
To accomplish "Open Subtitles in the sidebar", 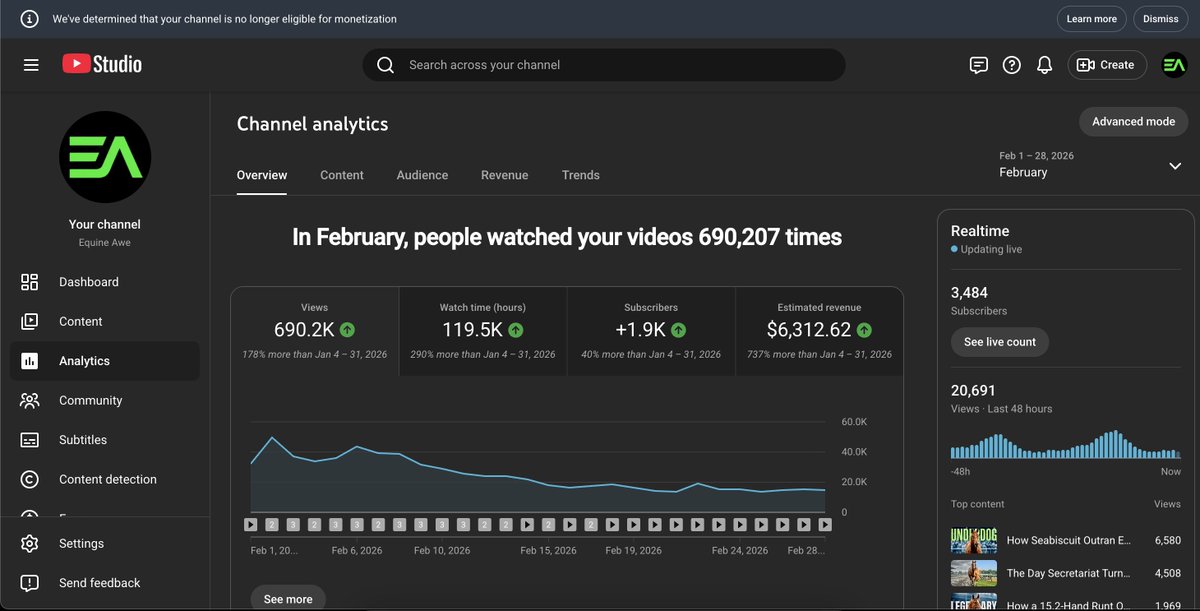I will pyautogui.click(x=105, y=440).
